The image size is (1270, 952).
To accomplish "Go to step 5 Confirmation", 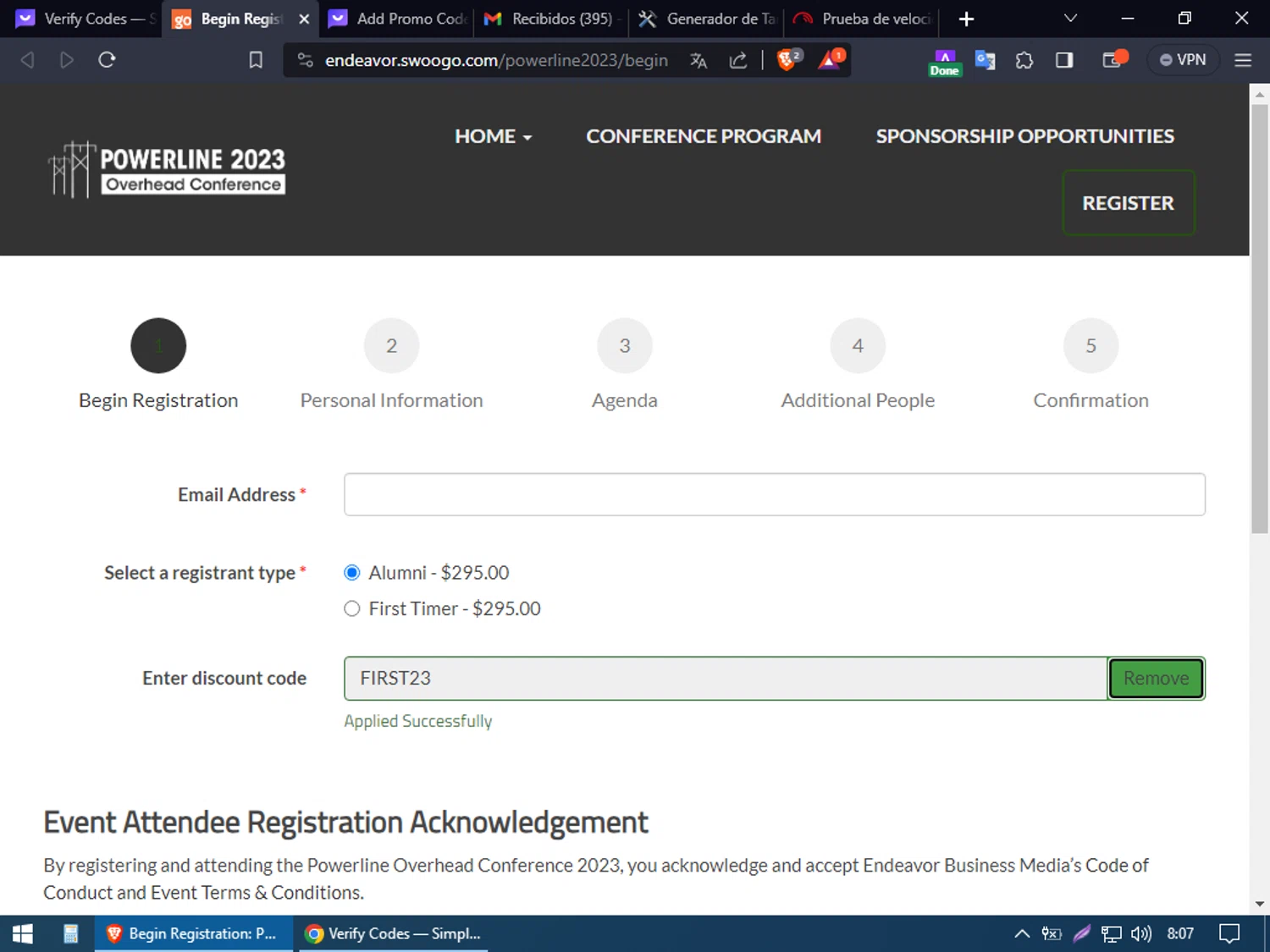I will (x=1091, y=345).
